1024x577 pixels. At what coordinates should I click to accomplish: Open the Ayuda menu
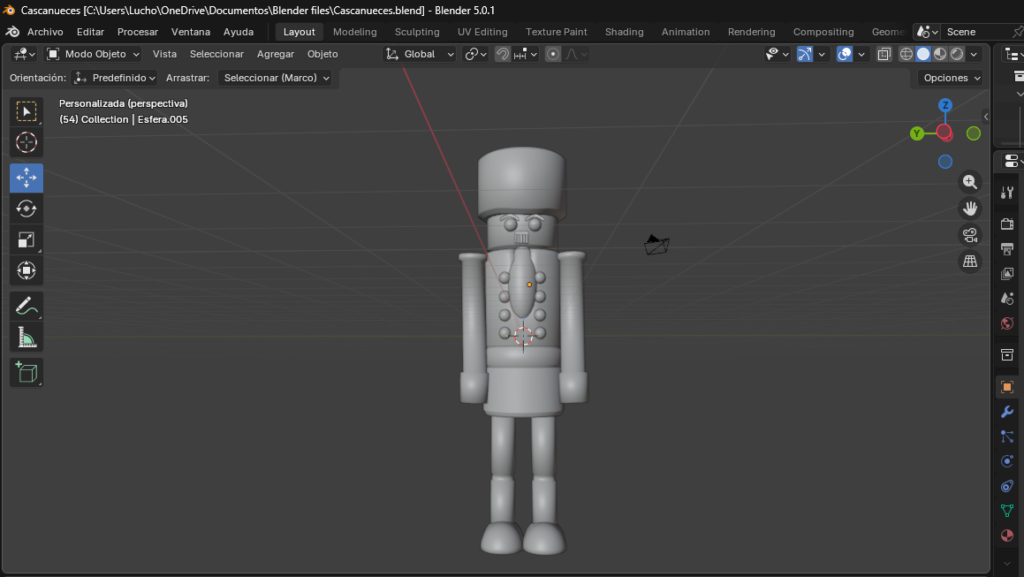click(x=238, y=31)
